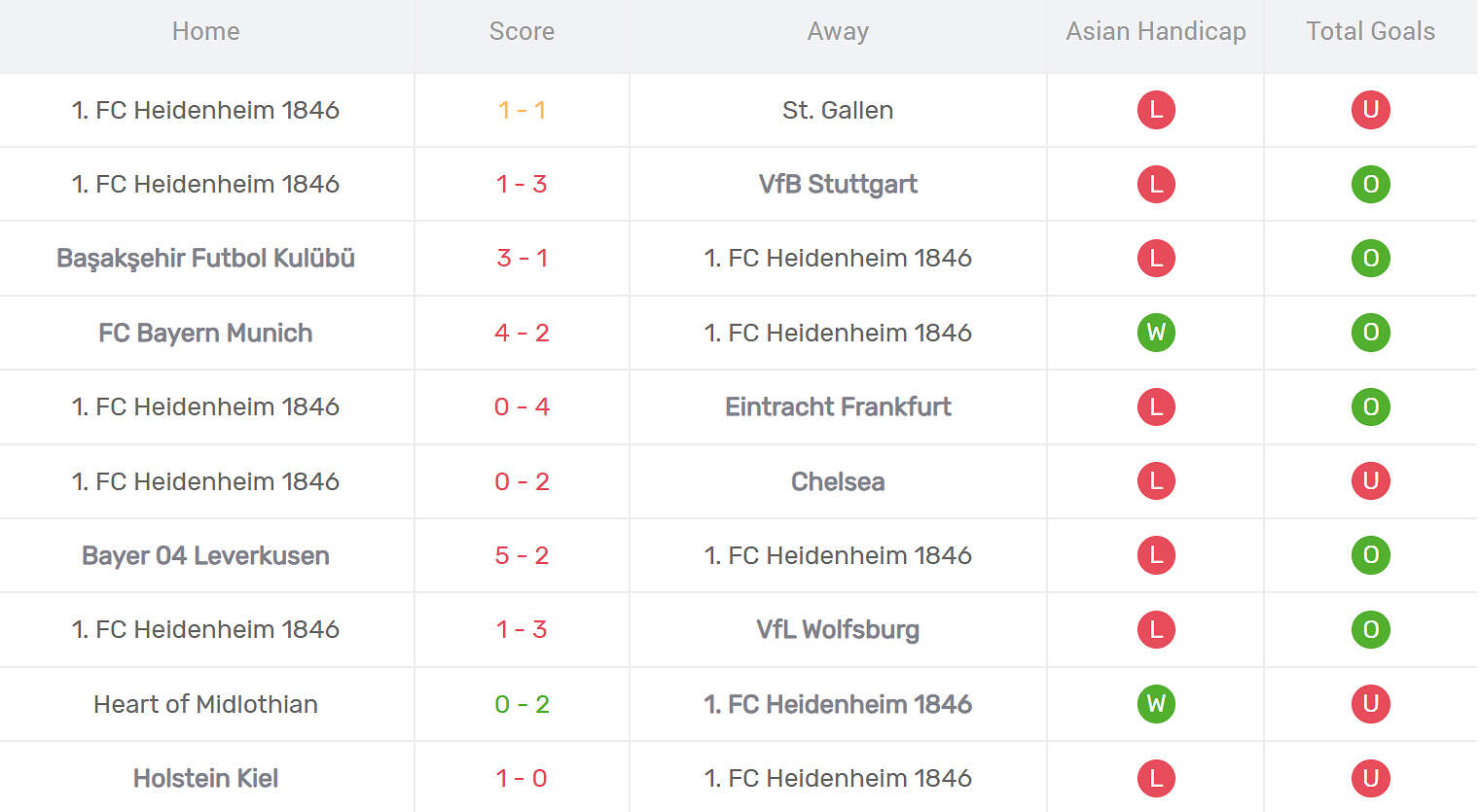
Task: Click the O badge in VfL Wolfsburg row
Action: pyautogui.click(x=1370, y=629)
